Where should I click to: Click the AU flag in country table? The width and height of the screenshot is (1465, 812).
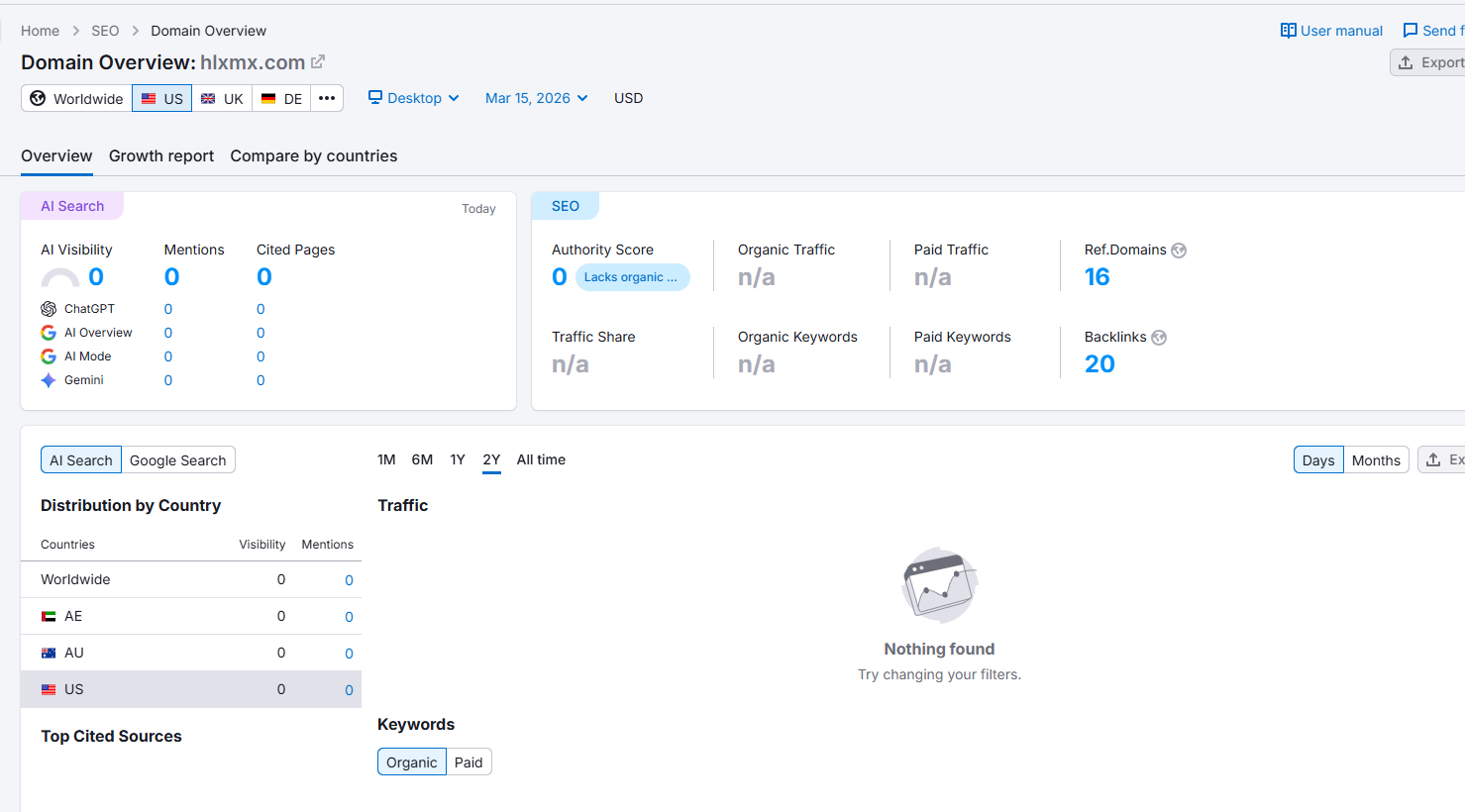49,653
